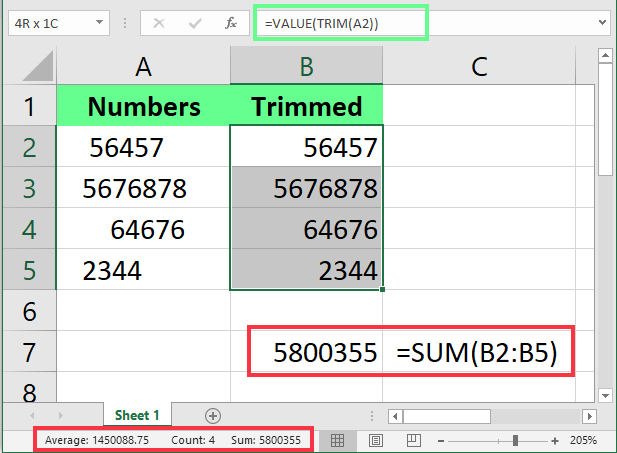The height and width of the screenshot is (453, 617).
Task: Click the horizontal scrollbar thumb
Action: (447, 416)
